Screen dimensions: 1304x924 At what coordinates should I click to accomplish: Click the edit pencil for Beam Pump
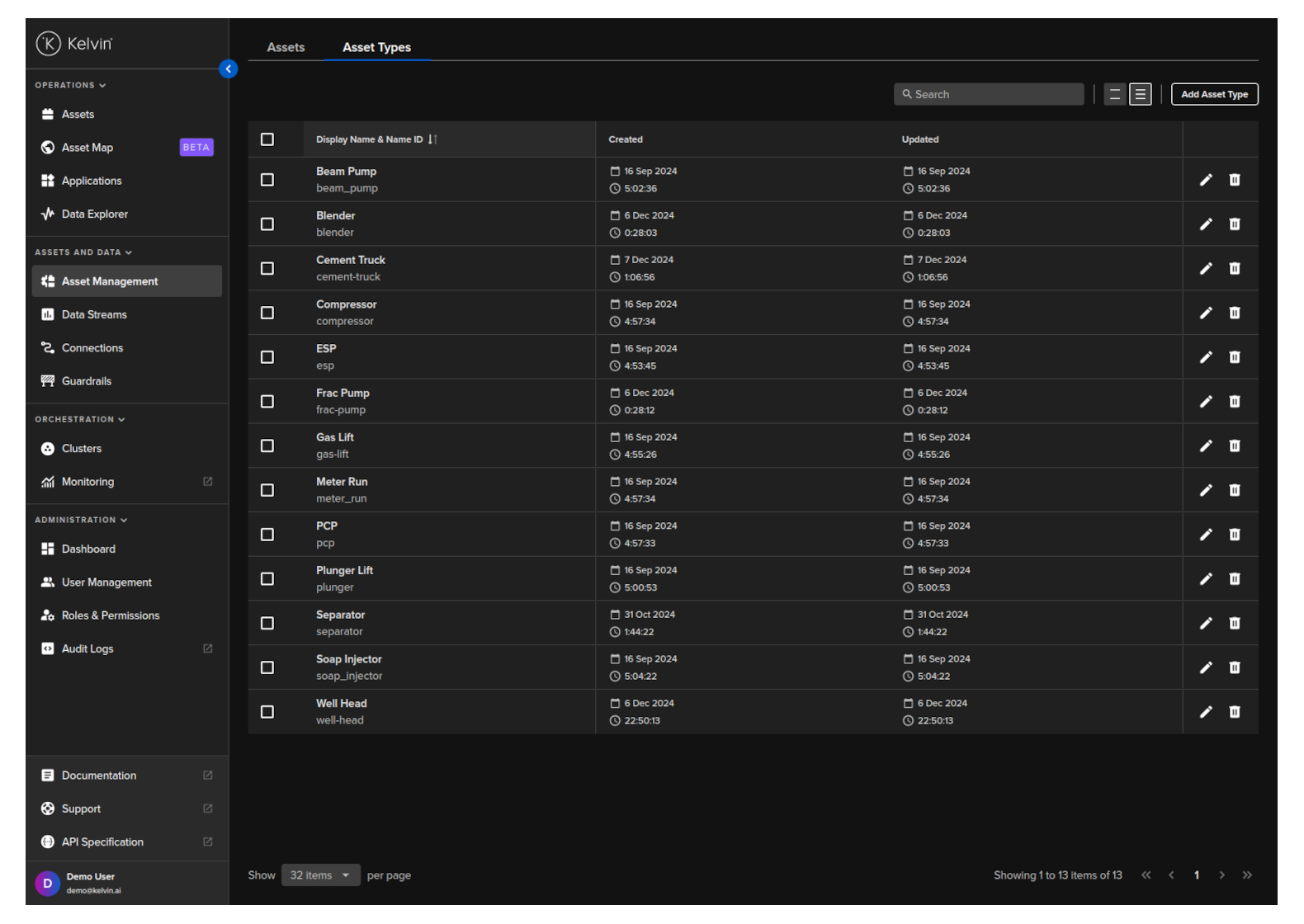tap(1206, 180)
